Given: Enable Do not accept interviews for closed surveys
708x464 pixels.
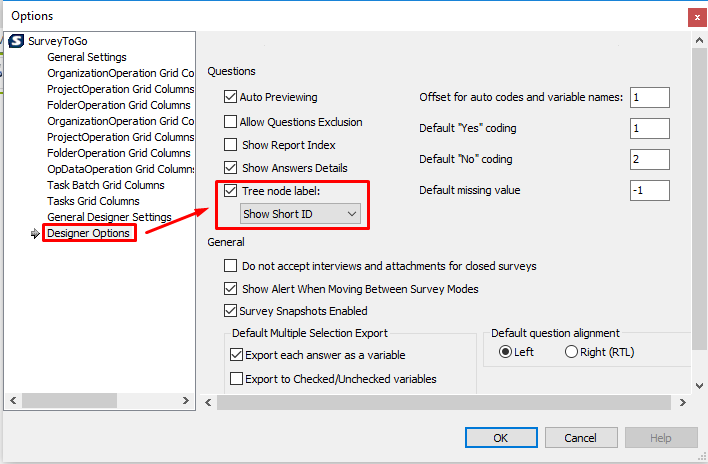Looking at the screenshot, I should tap(230, 265).
